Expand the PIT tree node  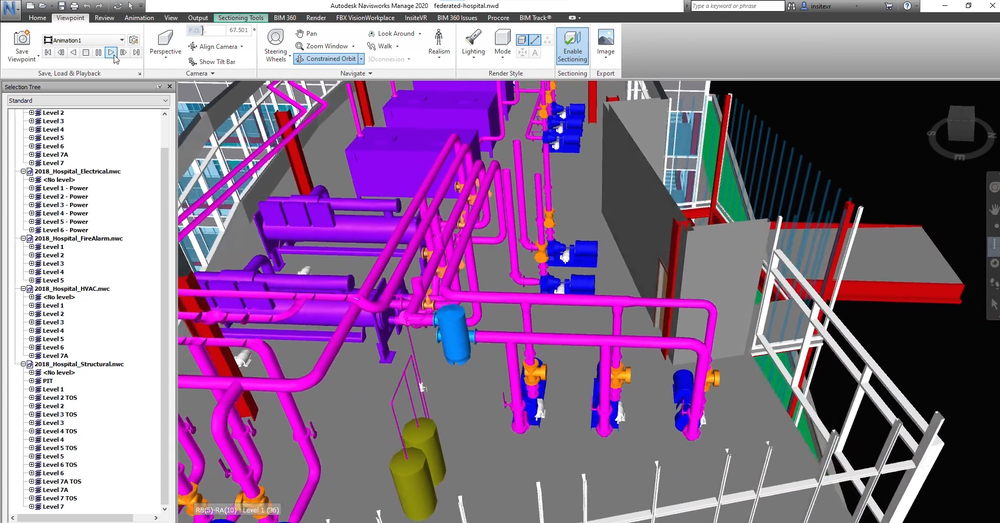tap(31, 381)
